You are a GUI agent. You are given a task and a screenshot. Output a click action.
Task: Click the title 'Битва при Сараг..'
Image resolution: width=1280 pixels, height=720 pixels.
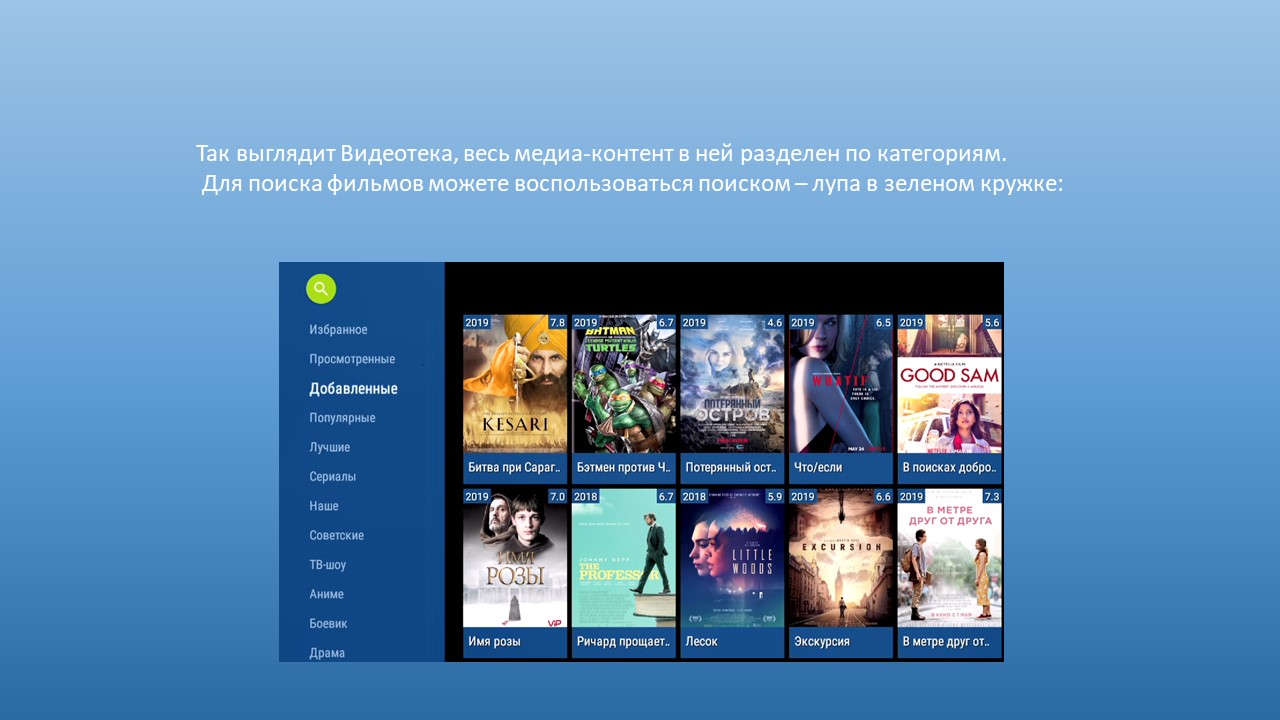(515, 468)
